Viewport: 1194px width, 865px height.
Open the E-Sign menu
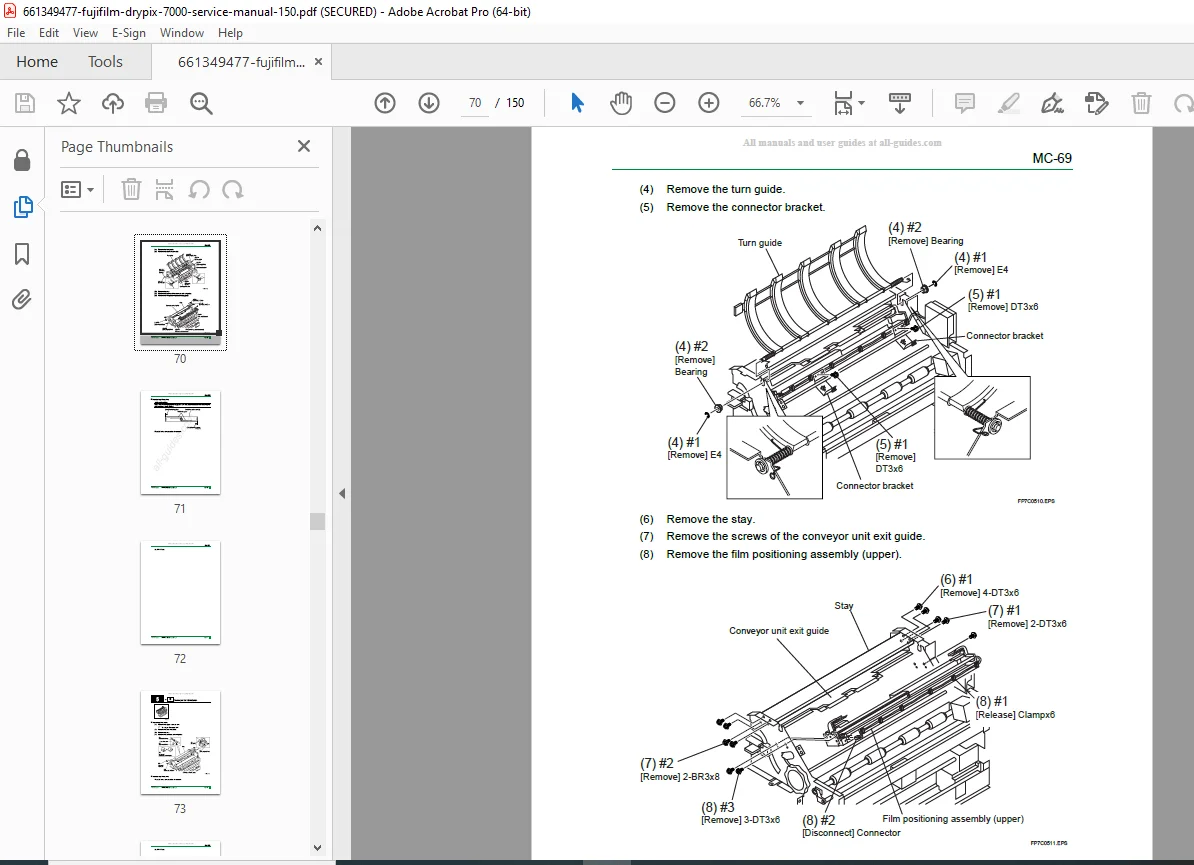(129, 33)
